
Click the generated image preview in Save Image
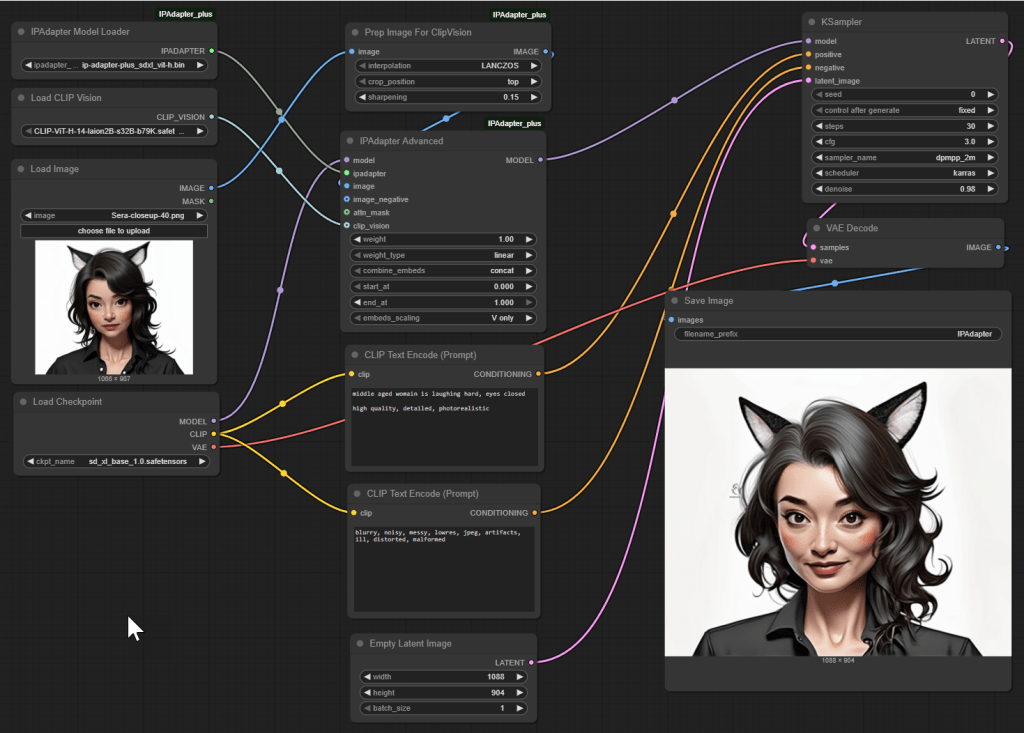[x=838, y=512]
